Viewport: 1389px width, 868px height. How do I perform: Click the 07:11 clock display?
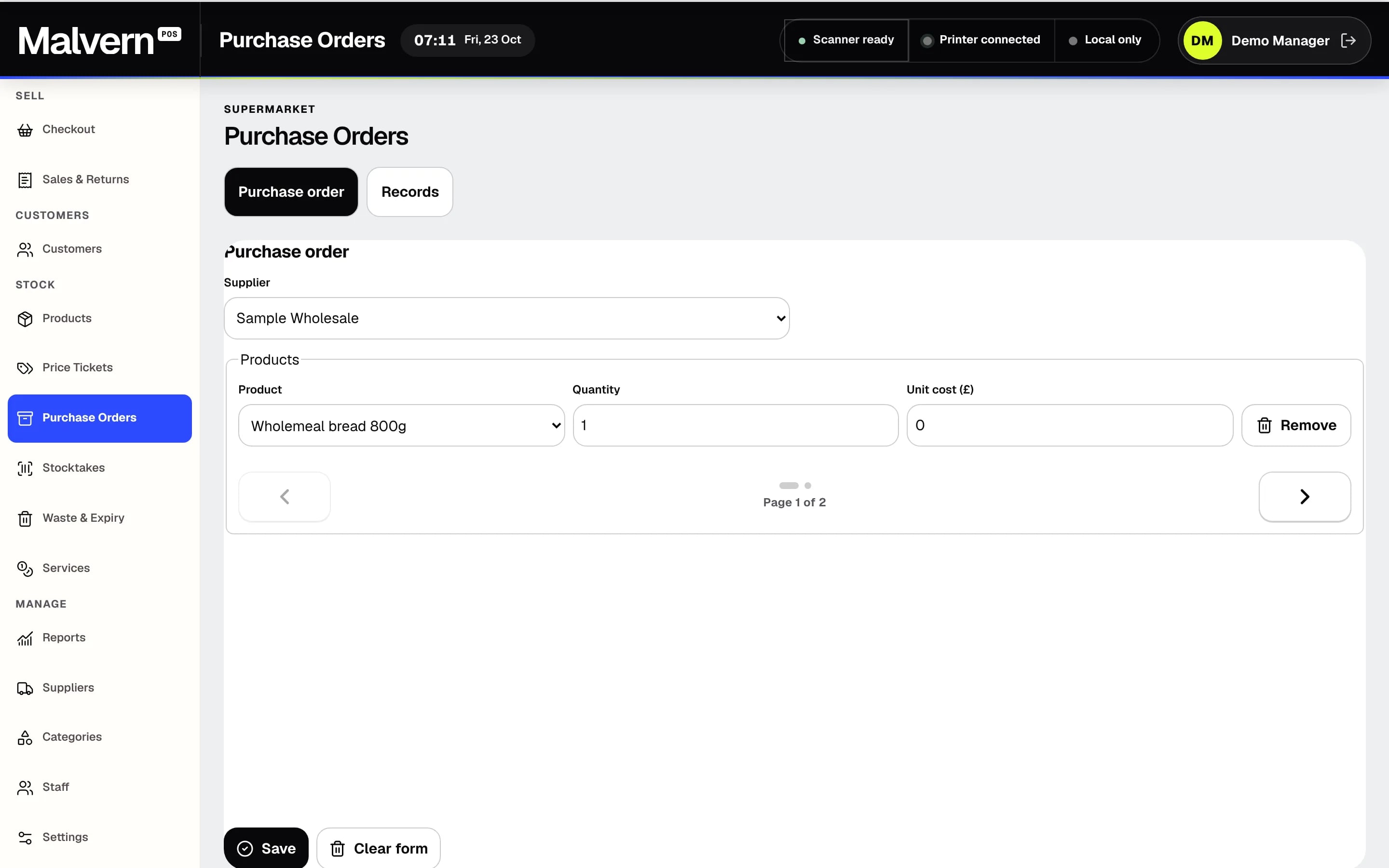[435, 40]
